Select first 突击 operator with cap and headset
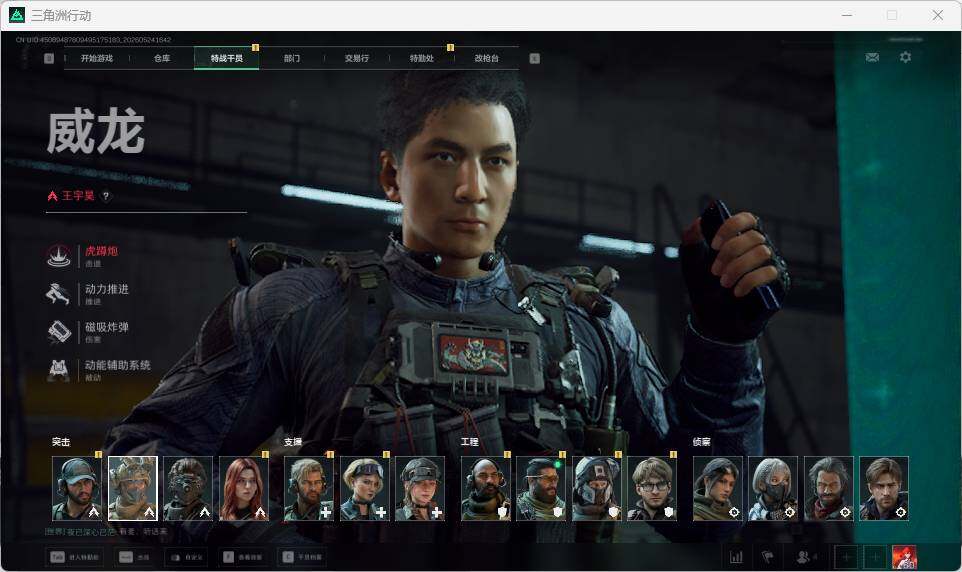The image size is (962, 572). (77, 489)
